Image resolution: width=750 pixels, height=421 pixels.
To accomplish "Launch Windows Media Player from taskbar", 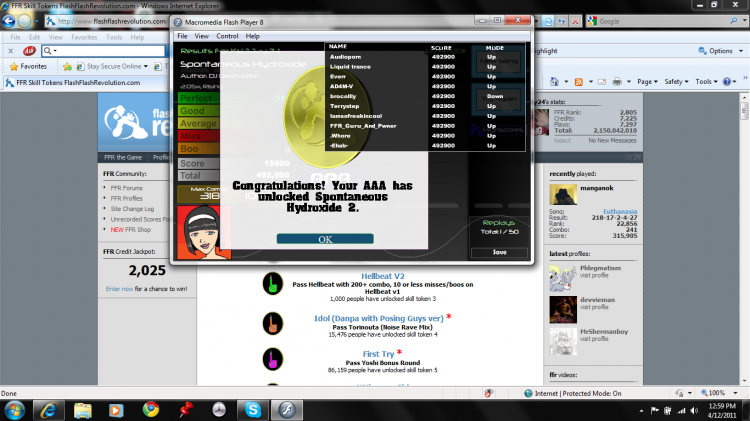I will click(x=116, y=410).
